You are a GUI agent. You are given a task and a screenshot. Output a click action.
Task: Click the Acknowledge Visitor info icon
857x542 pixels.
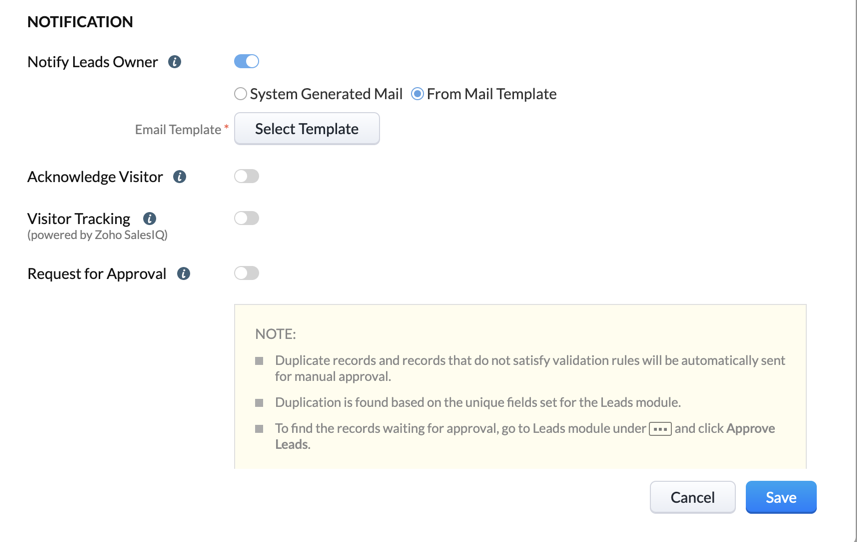point(180,177)
